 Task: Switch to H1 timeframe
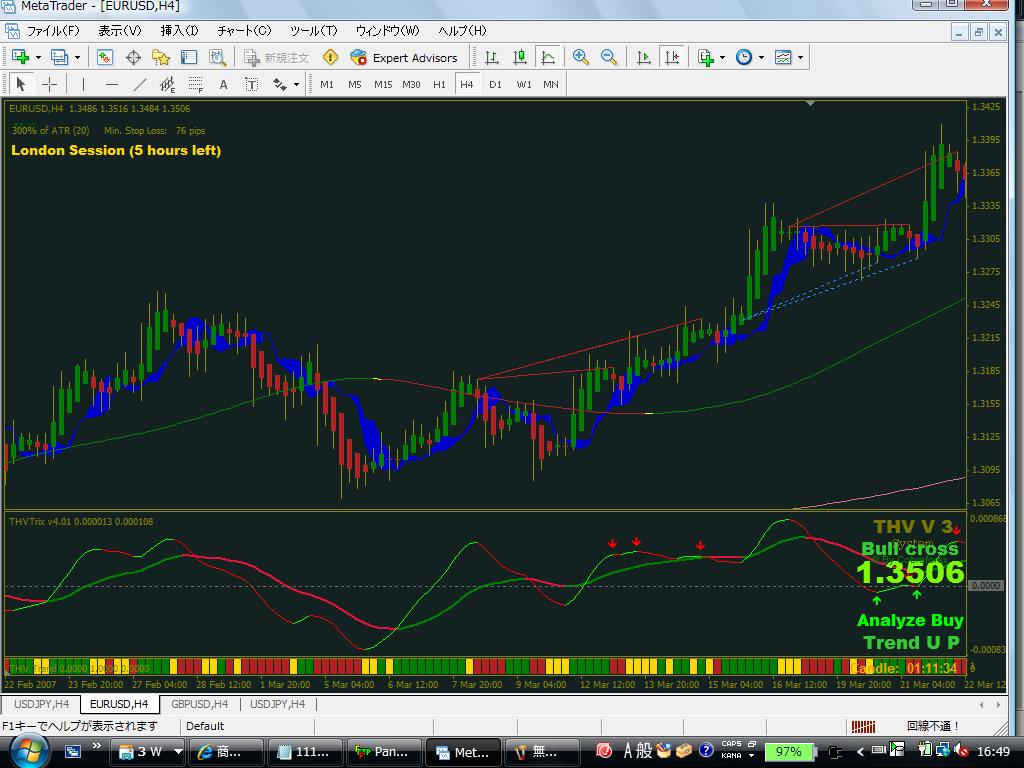click(x=440, y=84)
